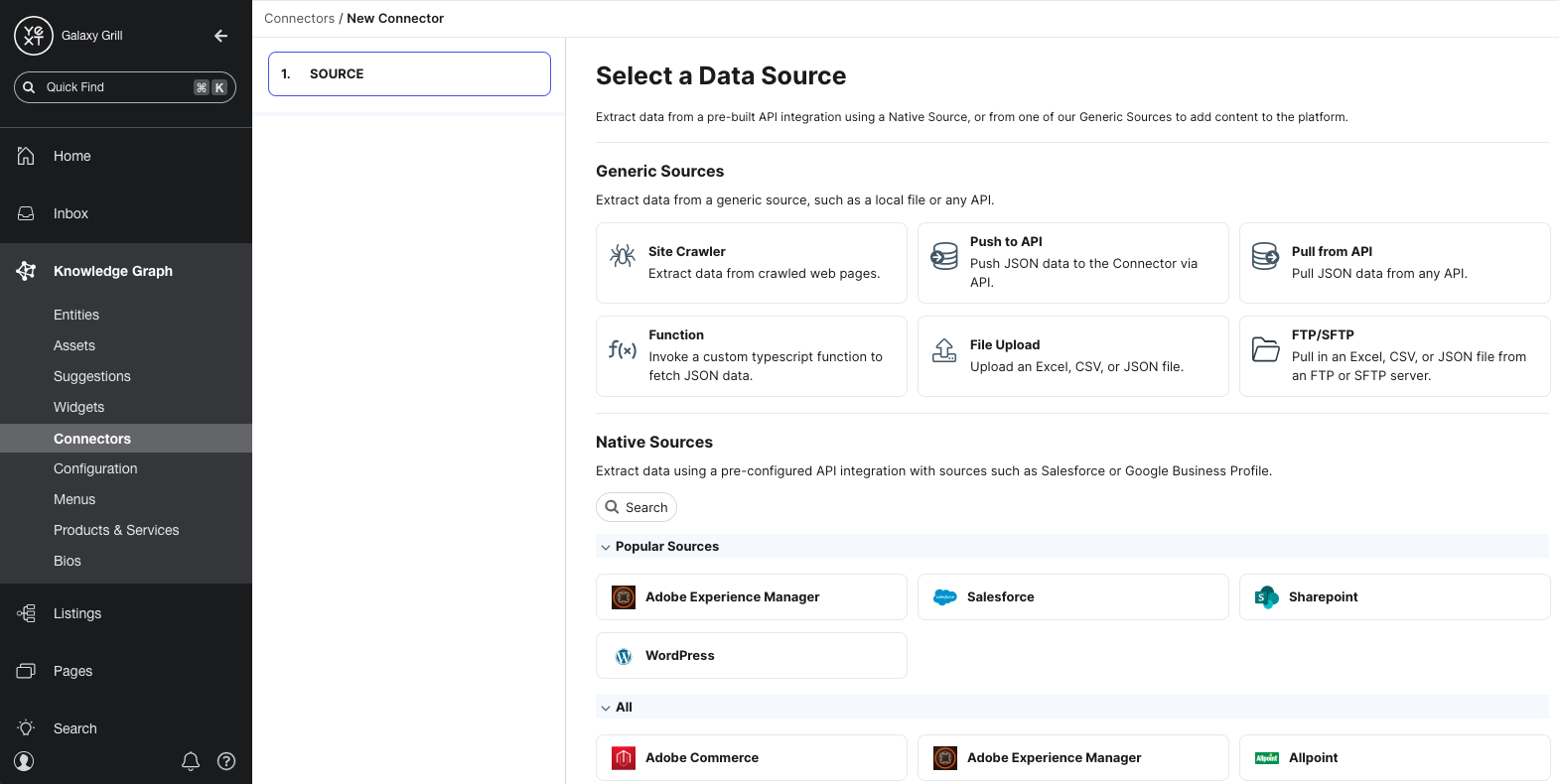Click the Function f(x) icon
Viewport: 1559px width, 784px height.
coord(623,349)
